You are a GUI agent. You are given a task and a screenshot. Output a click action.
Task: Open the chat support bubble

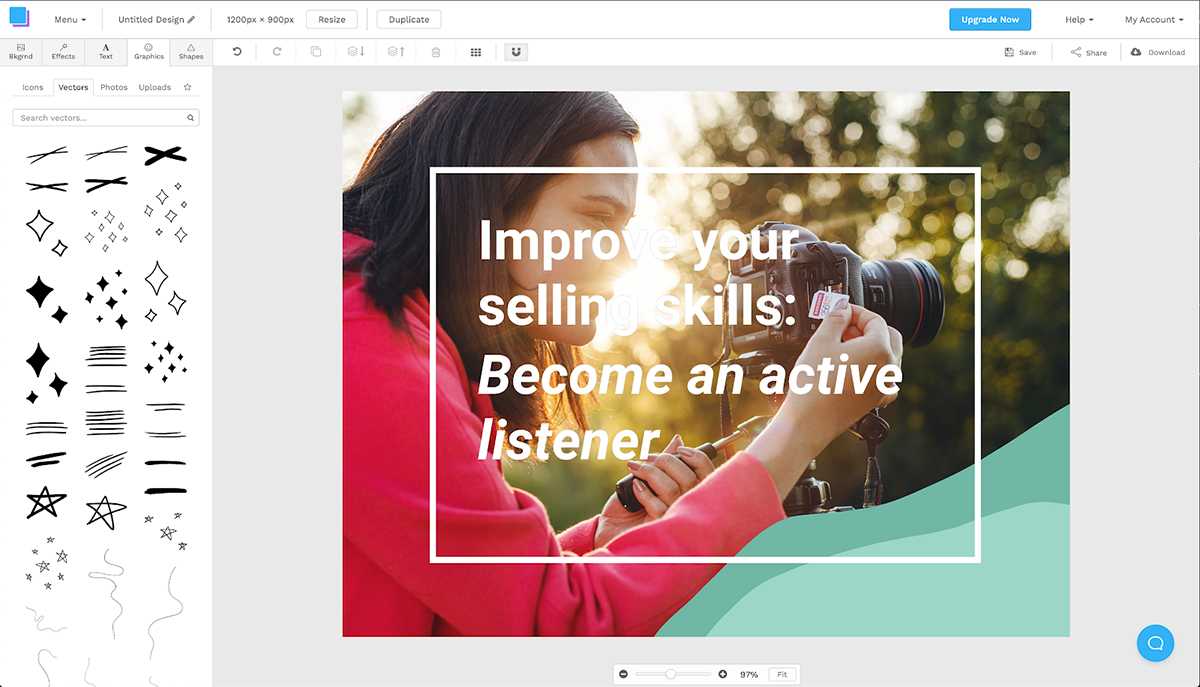tap(1155, 643)
